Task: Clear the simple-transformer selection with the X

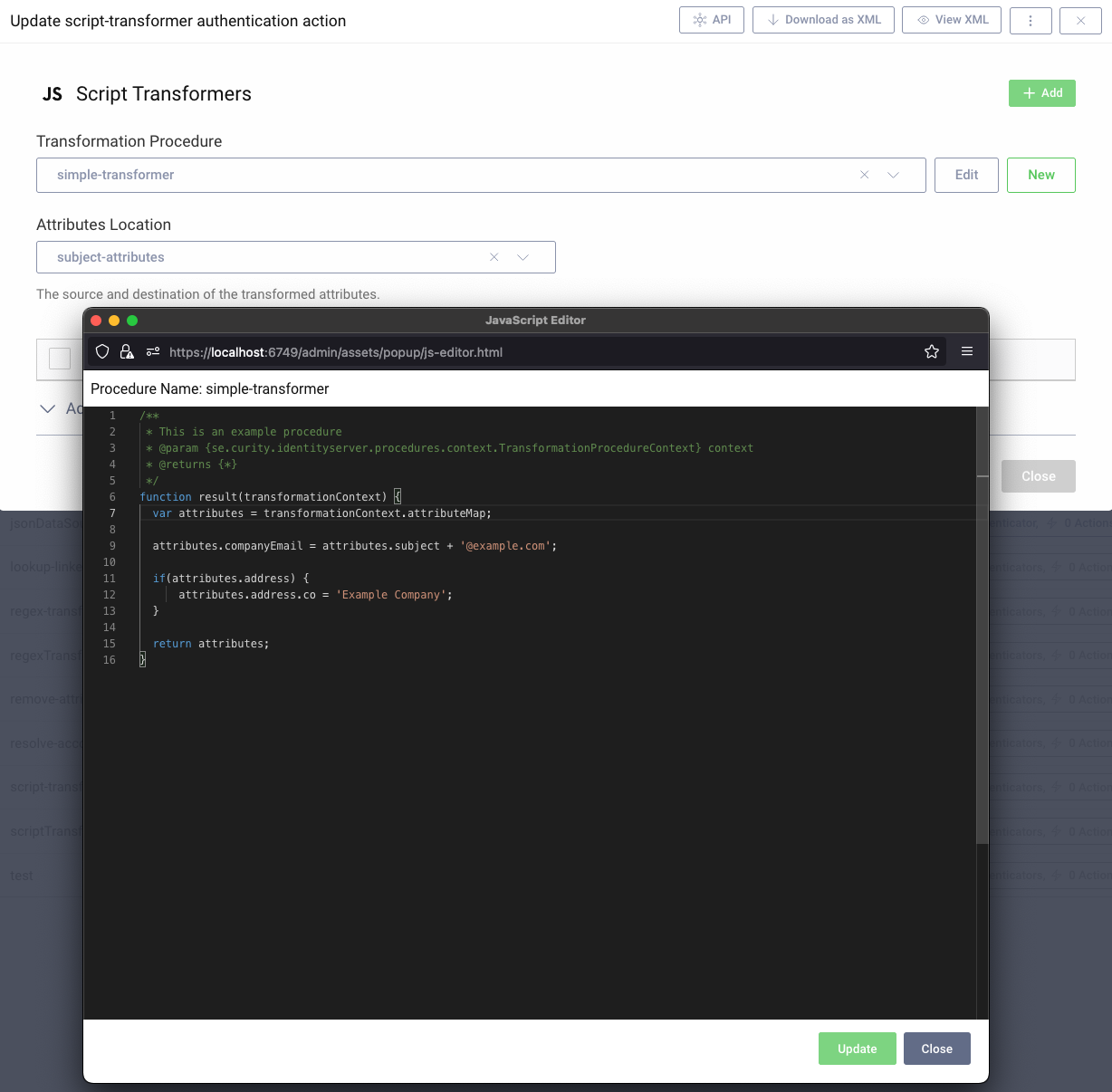Action: click(x=865, y=175)
